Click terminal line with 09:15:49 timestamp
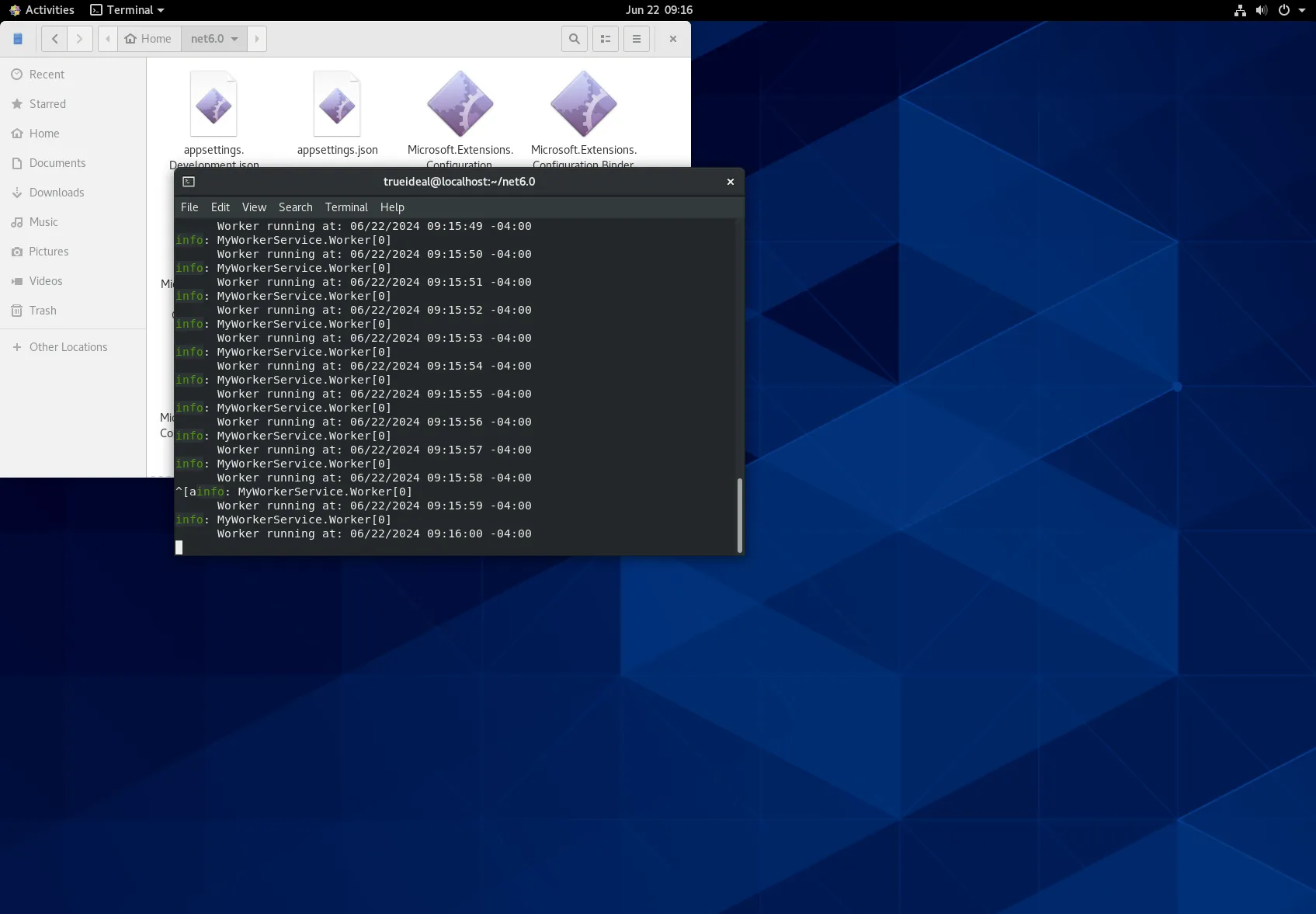This screenshot has width=1316, height=914. pos(374,227)
